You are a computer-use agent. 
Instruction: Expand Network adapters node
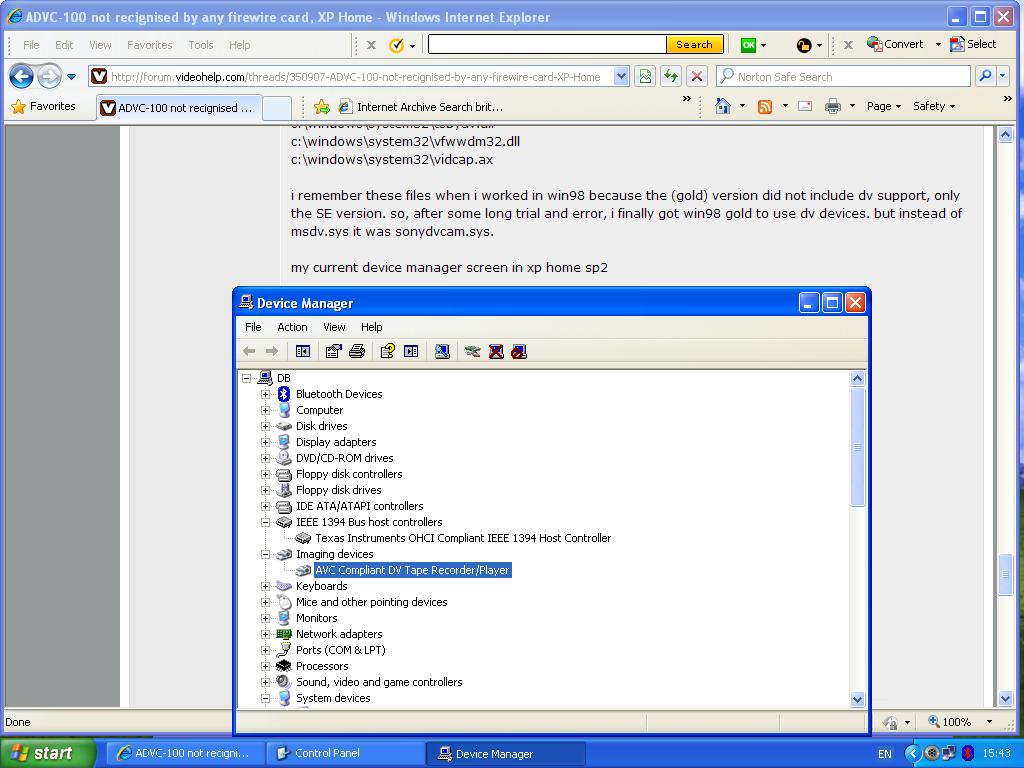[x=265, y=634]
